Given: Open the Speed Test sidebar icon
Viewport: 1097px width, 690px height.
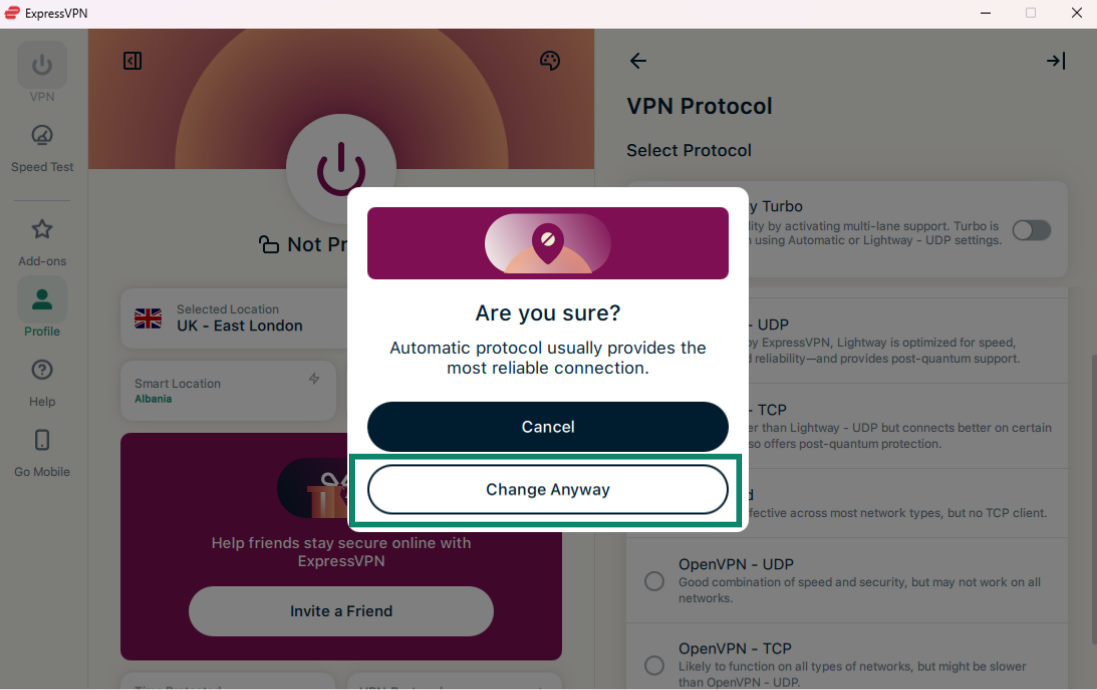Looking at the screenshot, I should [42, 135].
